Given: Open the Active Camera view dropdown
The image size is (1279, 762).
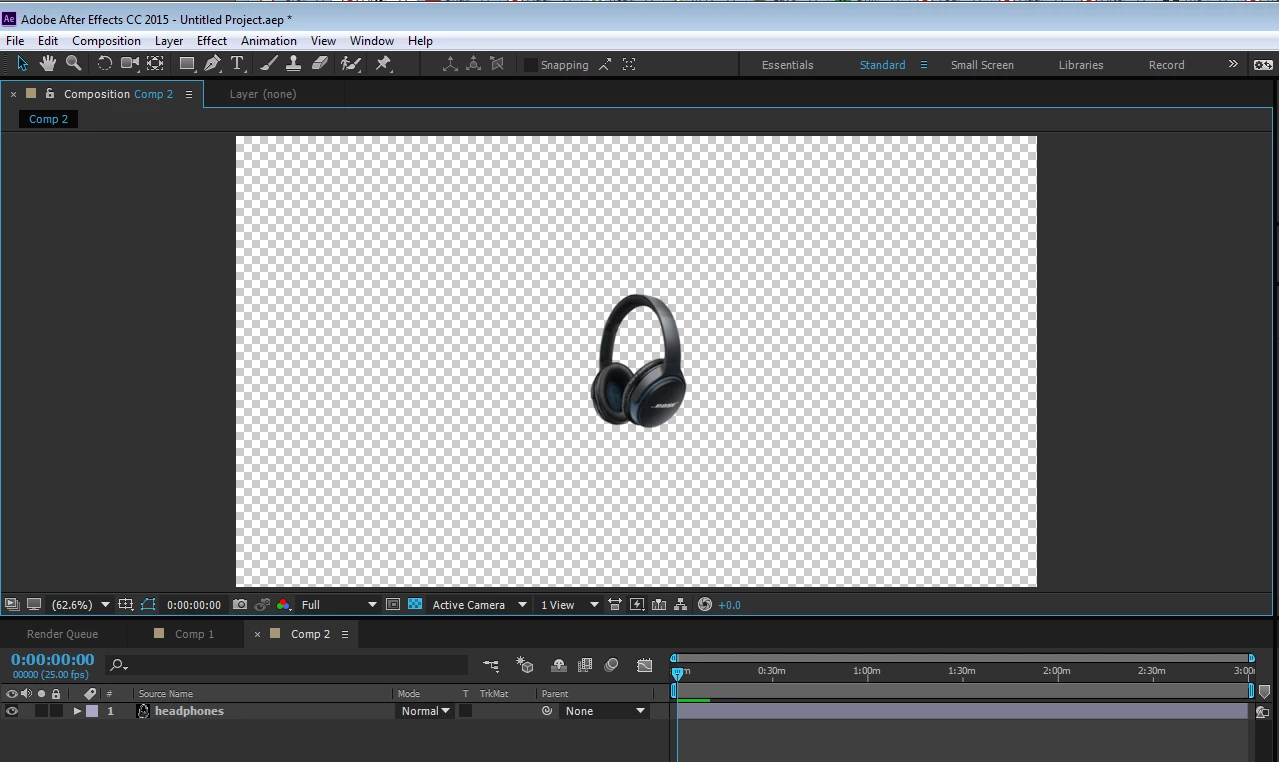Looking at the screenshot, I should (x=479, y=605).
